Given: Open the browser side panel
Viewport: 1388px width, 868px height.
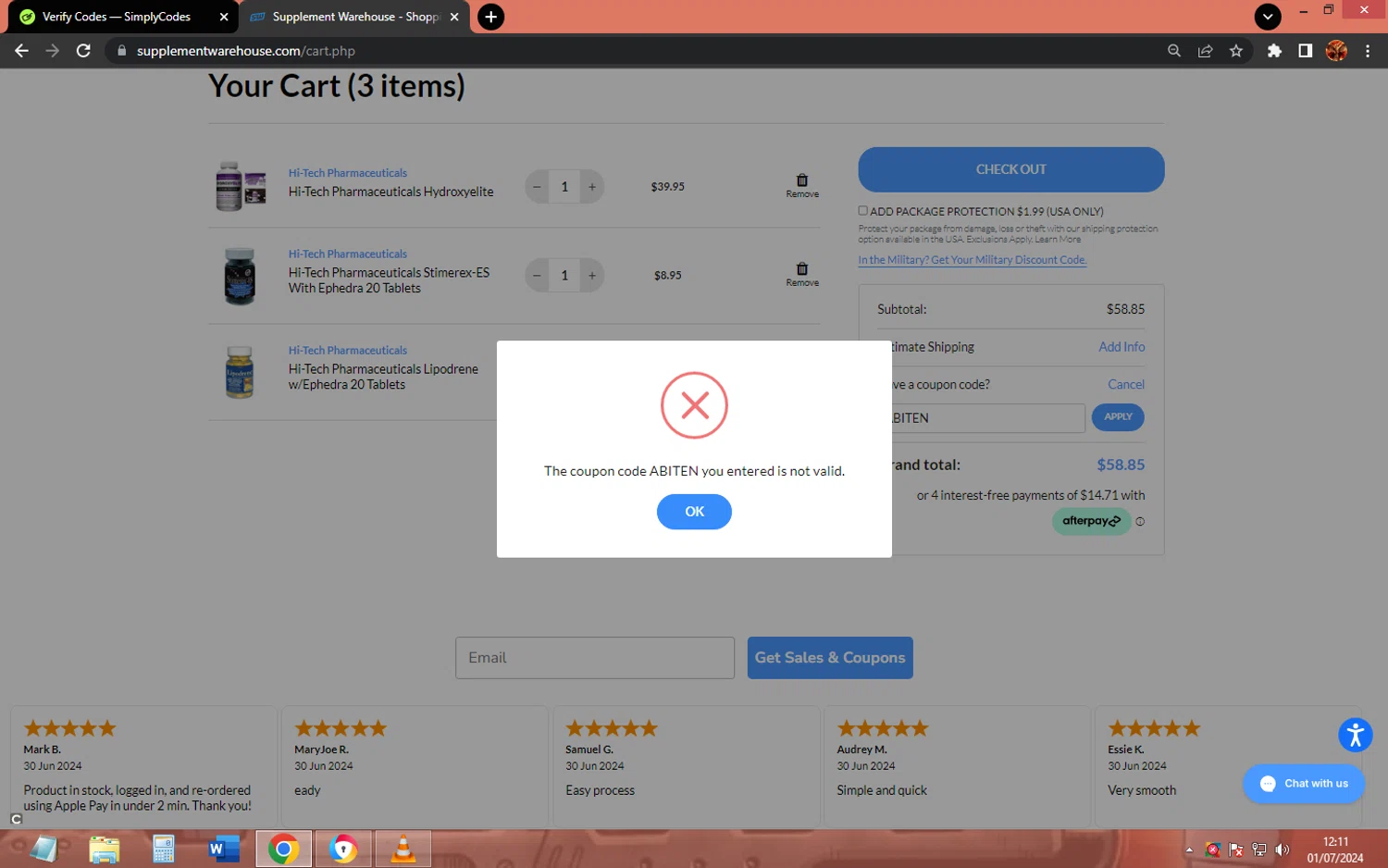Looking at the screenshot, I should (x=1305, y=51).
